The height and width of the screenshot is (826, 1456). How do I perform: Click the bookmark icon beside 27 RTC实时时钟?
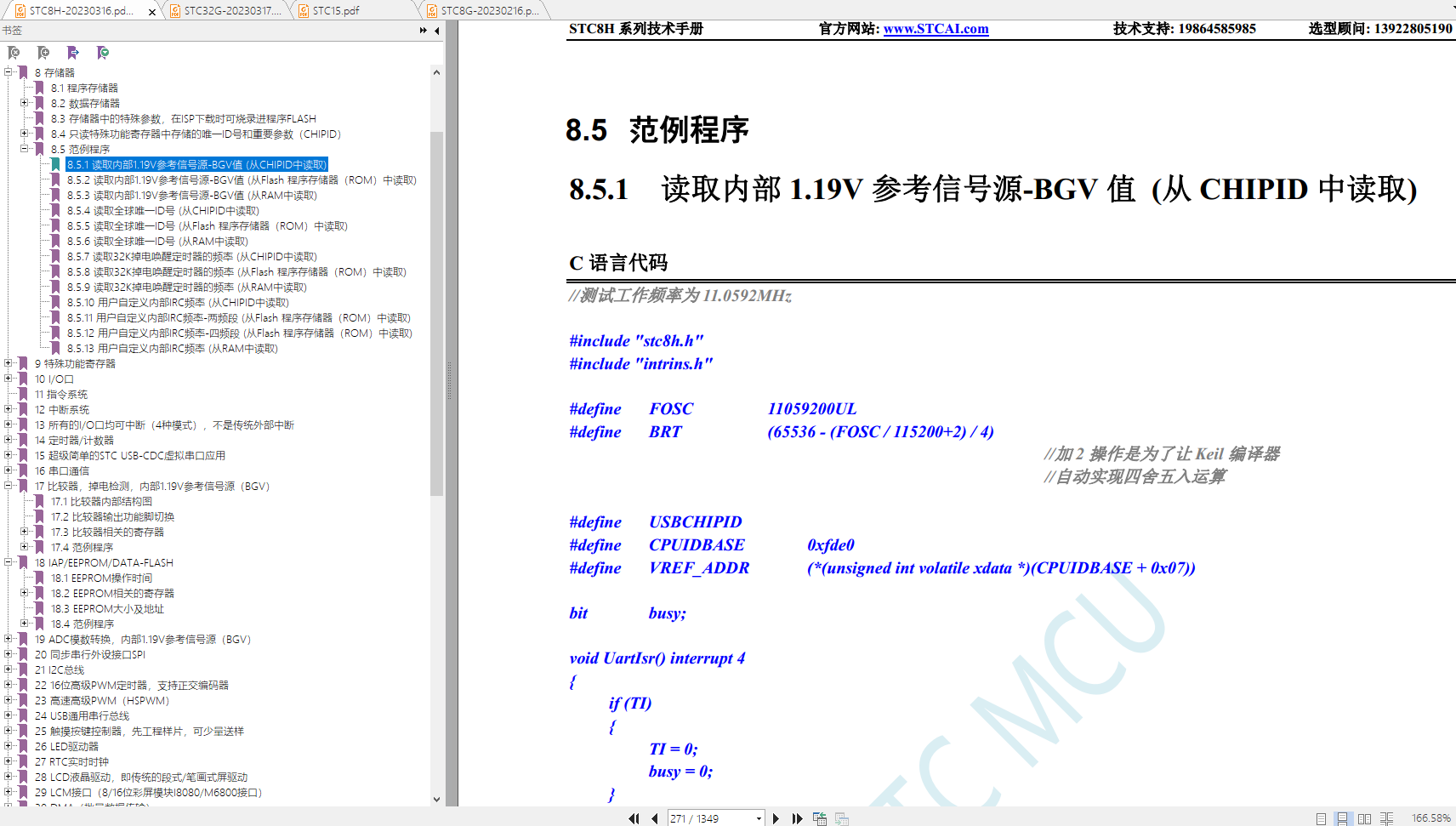tap(23, 761)
